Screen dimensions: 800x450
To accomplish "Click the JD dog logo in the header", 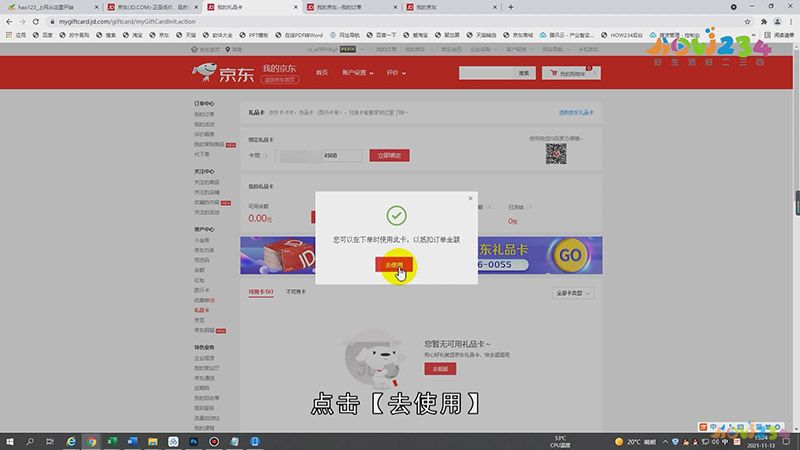I will click(x=204, y=72).
